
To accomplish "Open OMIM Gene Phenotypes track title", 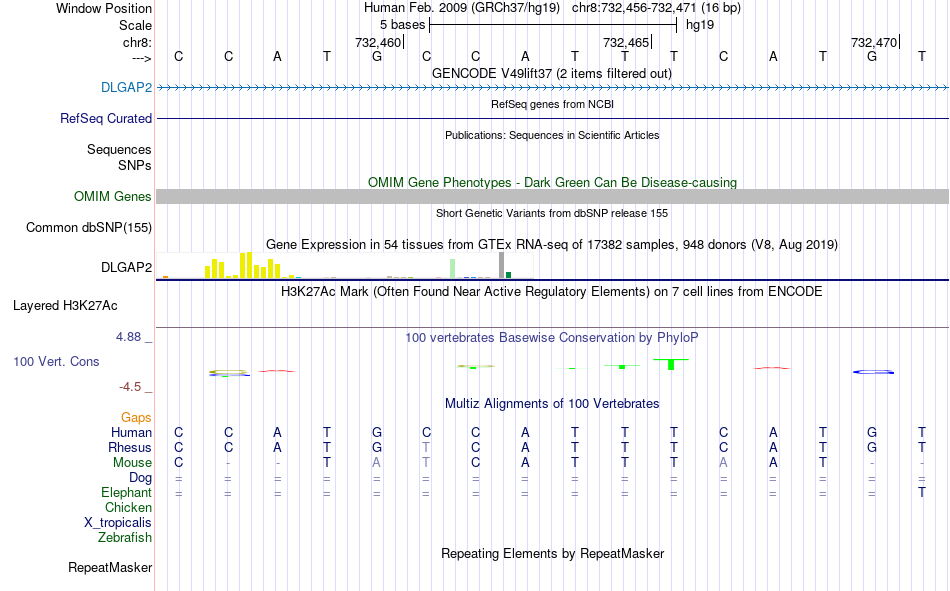I will [x=552, y=182].
